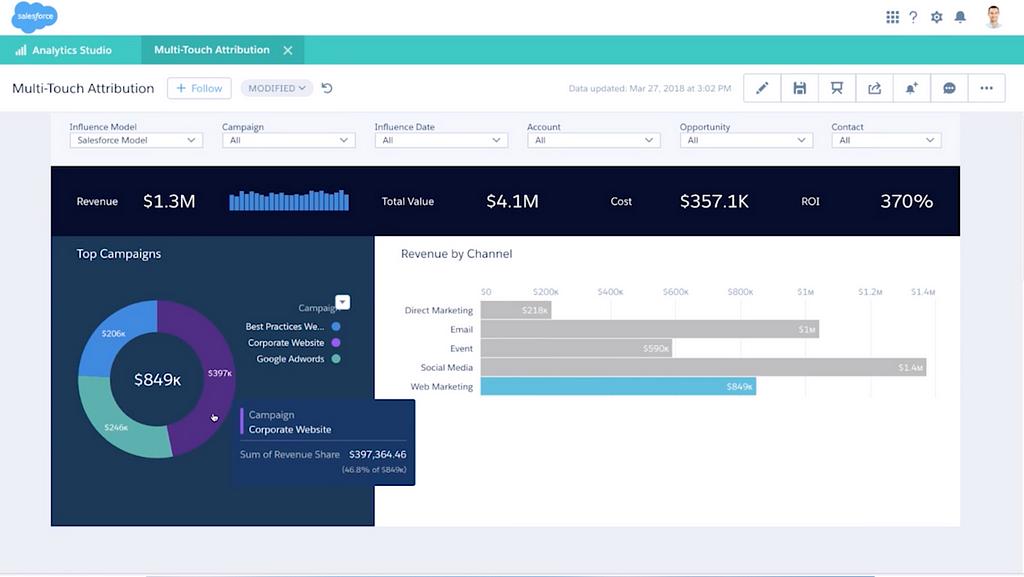Click the Follow button
The height and width of the screenshot is (577, 1024).
[199, 88]
